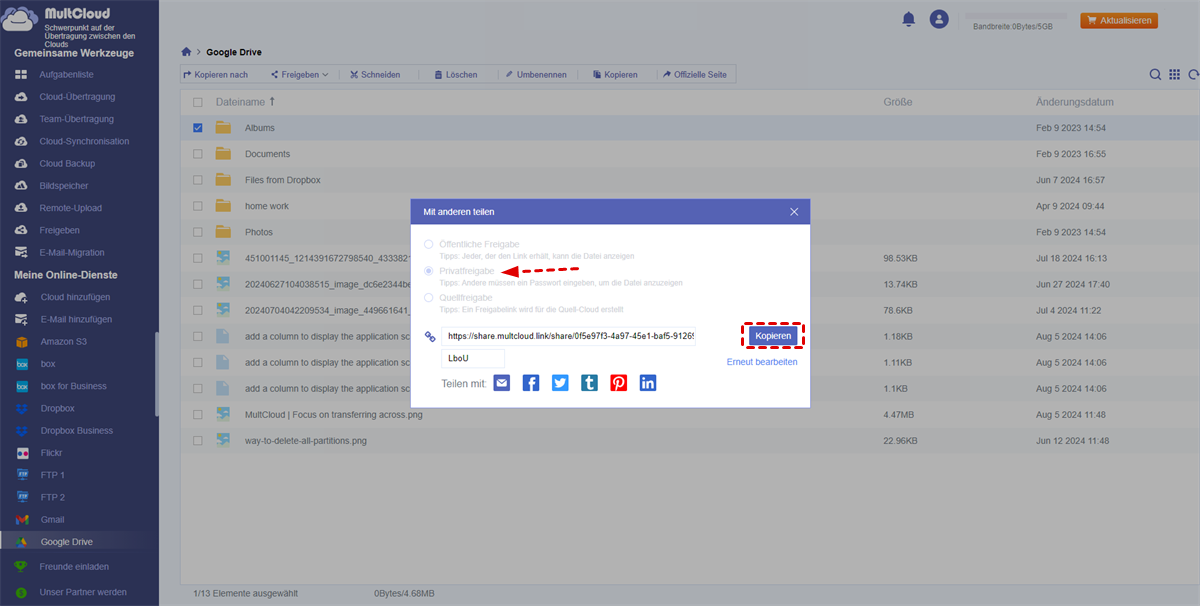Click the password field LboU

pyautogui.click(x=473, y=358)
